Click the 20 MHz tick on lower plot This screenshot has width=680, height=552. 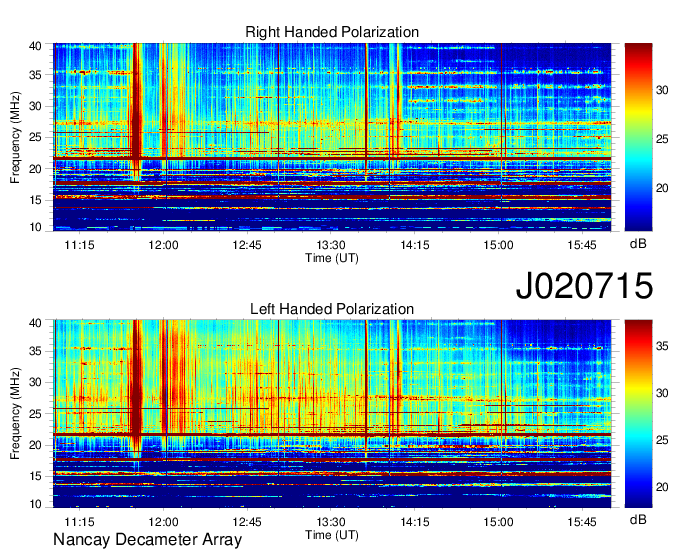pyautogui.click(x=36, y=445)
